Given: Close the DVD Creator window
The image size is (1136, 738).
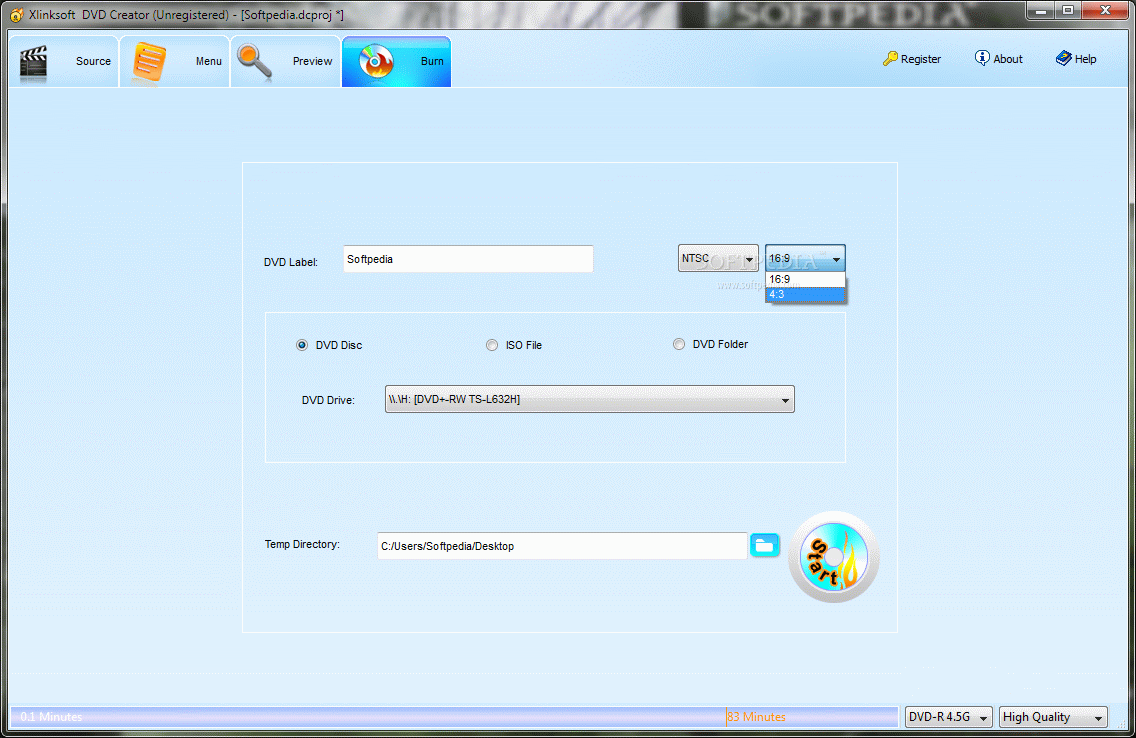Looking at the screenshot, I should point(1106,10).
